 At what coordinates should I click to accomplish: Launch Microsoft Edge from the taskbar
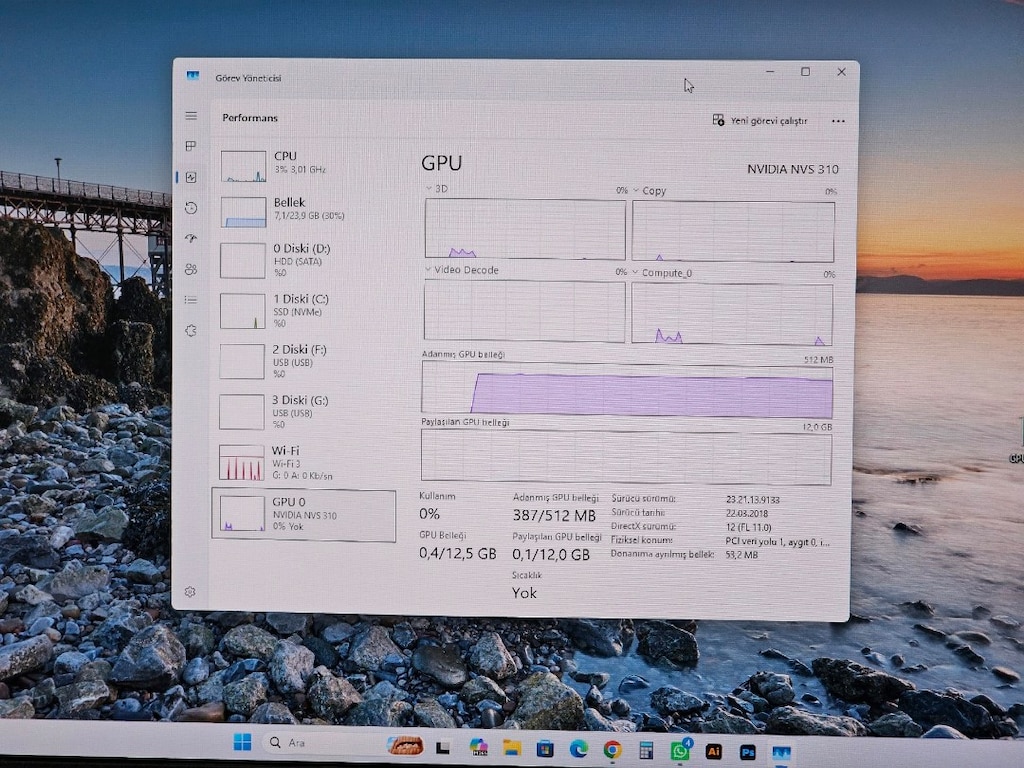coord(579,749)
